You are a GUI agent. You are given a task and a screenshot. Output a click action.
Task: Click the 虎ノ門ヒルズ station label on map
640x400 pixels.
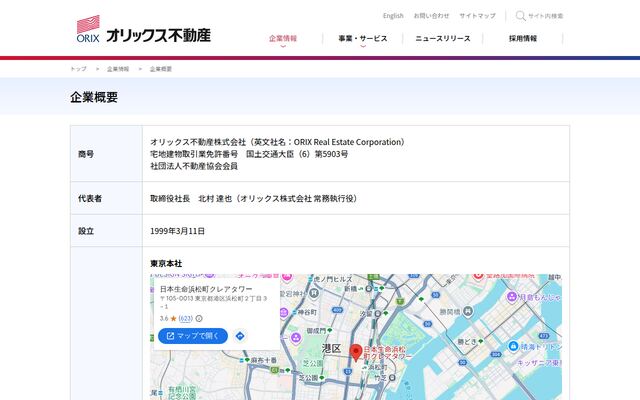coord(332,279)
